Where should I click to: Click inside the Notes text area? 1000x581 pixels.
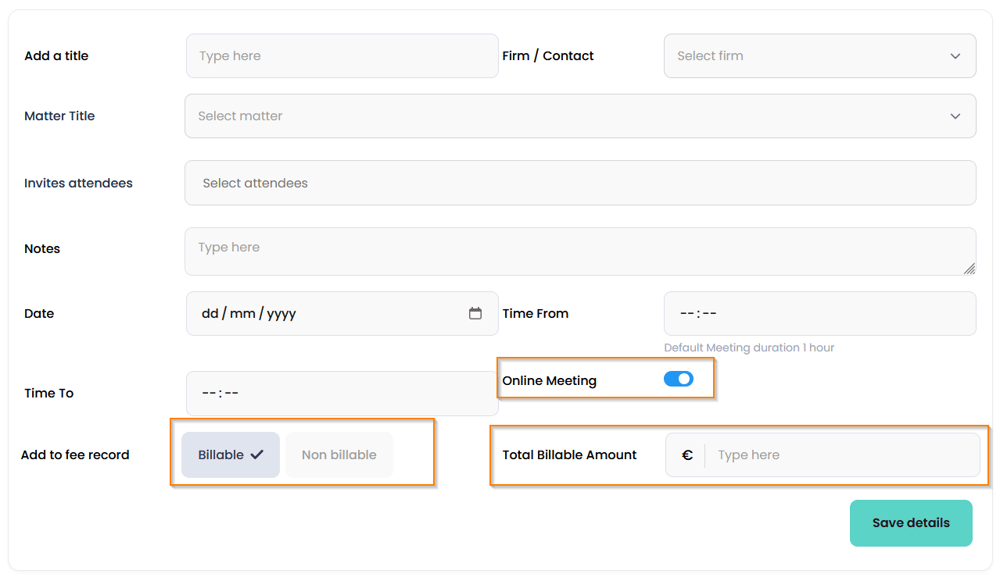[580, 251]
